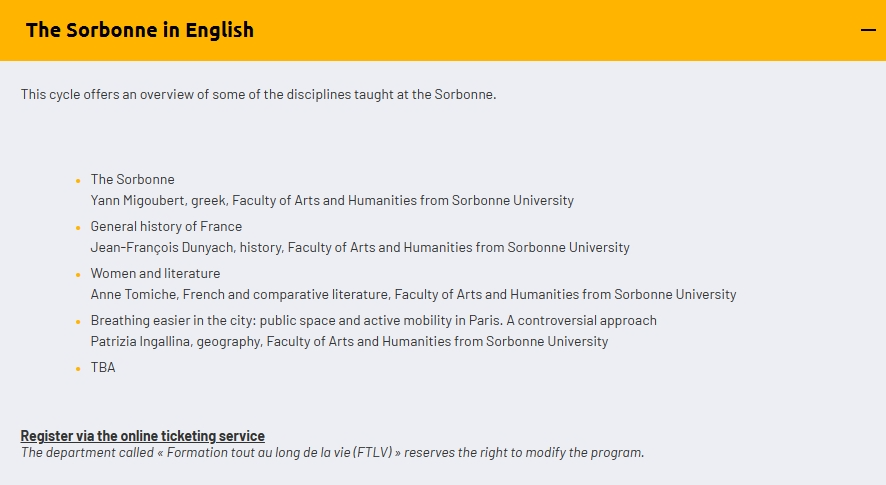
Task: Click the Anne Tomiche speaker line
Action: tap(413, 295)
